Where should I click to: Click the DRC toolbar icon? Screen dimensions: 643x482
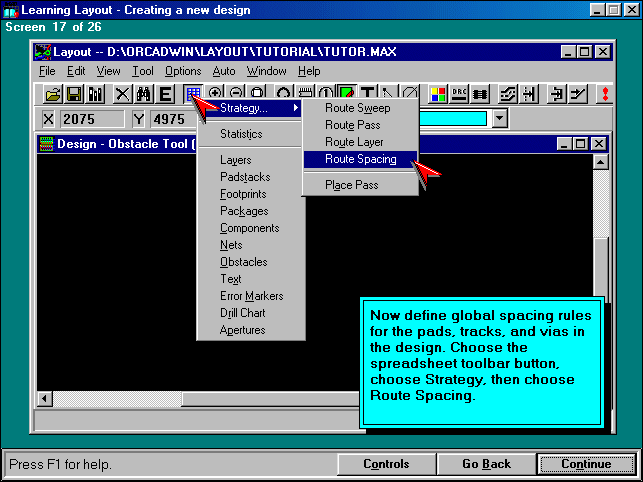(x=460, y=94)
